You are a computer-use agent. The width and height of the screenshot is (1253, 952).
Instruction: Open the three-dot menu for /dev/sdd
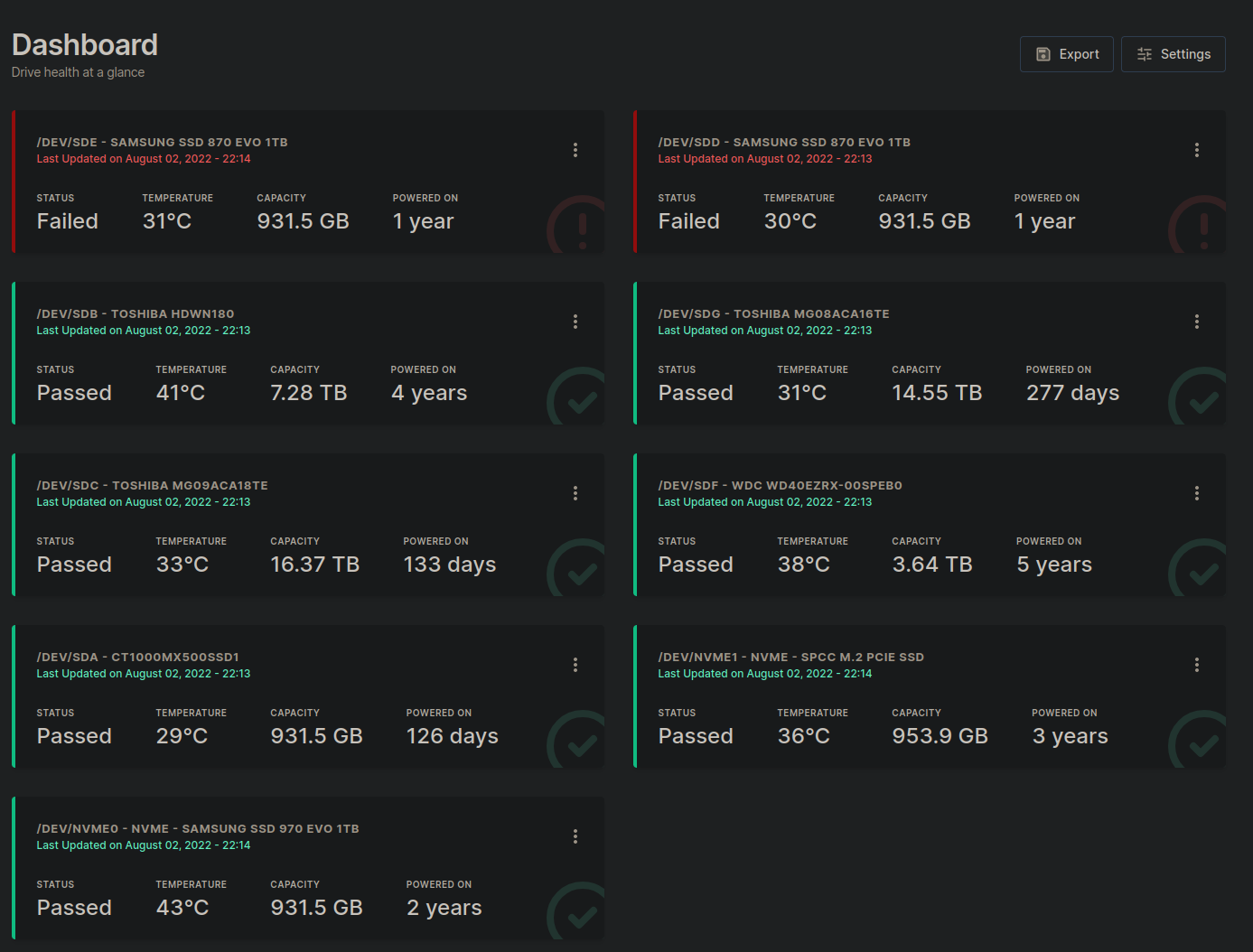pyautogui.click(x=1197, y=150)
